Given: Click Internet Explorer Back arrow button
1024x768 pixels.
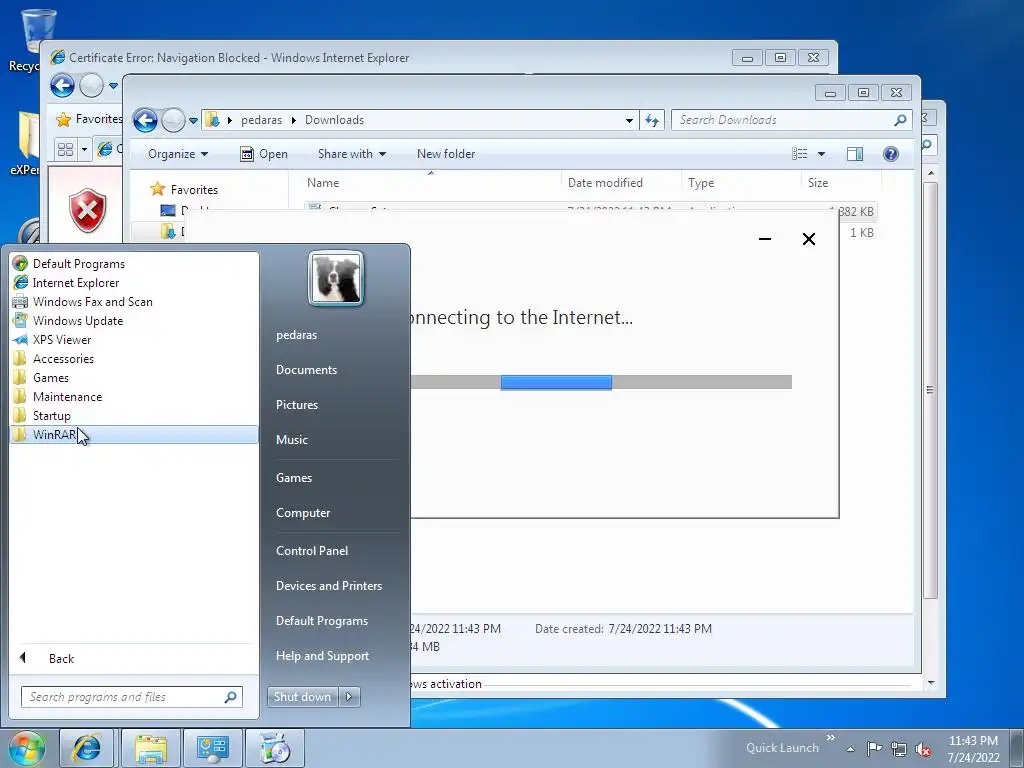Looking at the screenshot, I should pyautogui.click(x=62, y=86).
